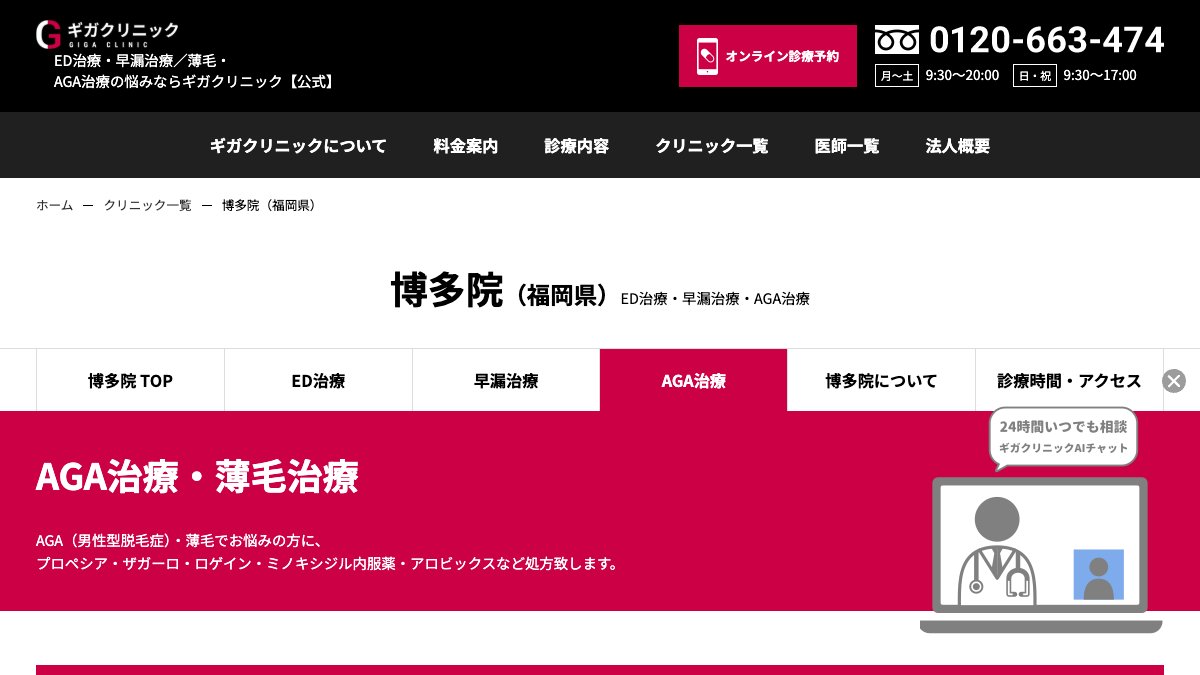Open クリニック一覧 menu item
The width and height of the screenshot is (1200, 675).
(x=712, y=145)
